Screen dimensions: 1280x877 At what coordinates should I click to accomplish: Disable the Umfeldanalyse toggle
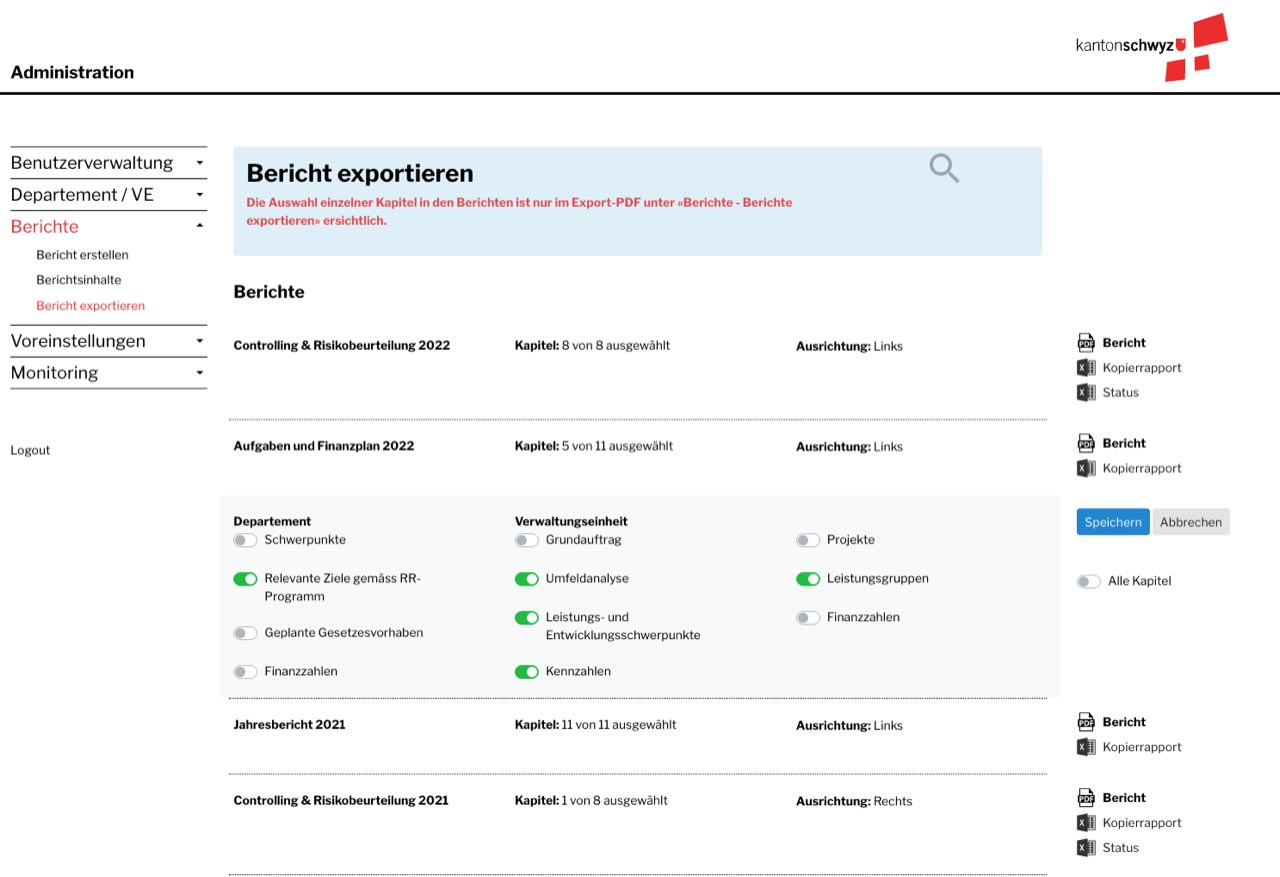pyautogui.click(x=526, y=579)
